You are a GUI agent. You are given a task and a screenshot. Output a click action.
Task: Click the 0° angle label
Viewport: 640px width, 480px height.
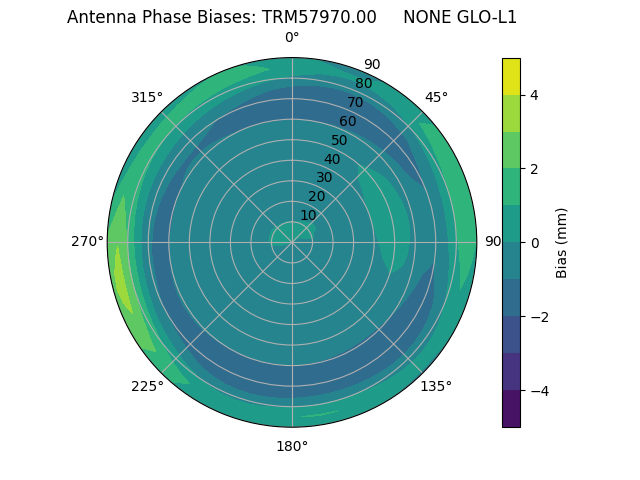(292, 38)
